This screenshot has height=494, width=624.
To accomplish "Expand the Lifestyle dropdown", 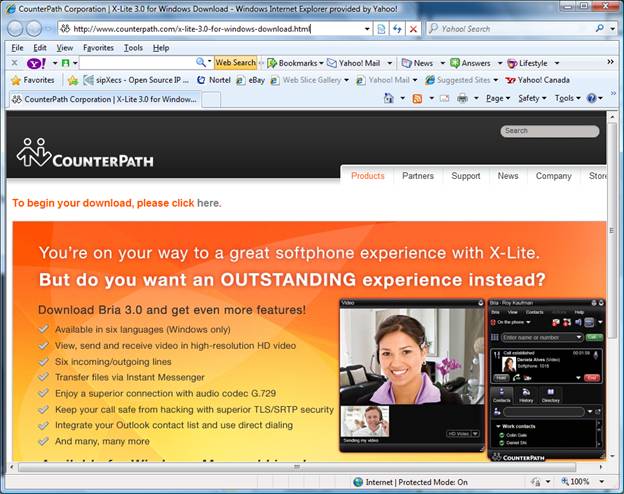I will tap(557, 63).
